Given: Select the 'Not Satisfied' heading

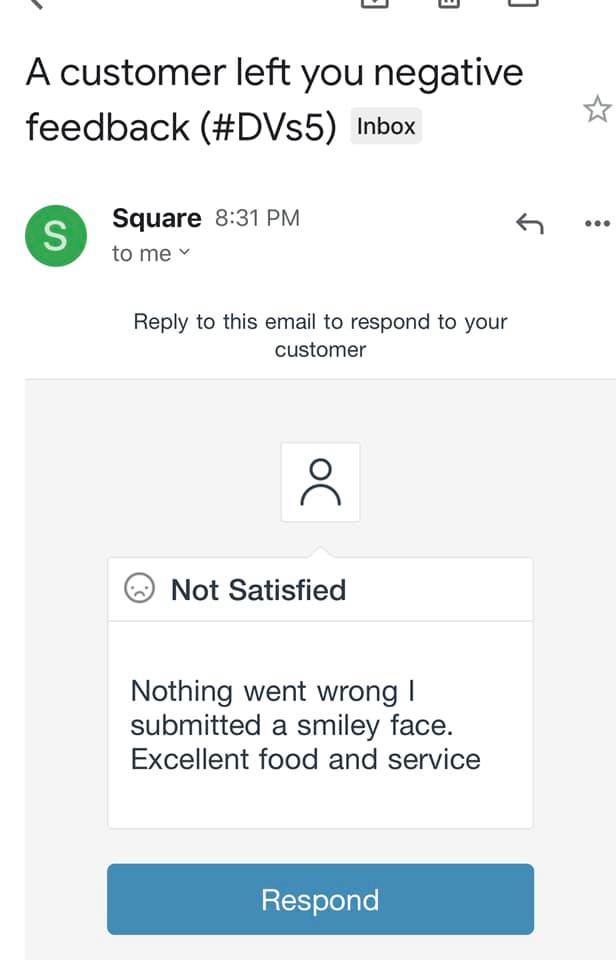Looking at the screenshot, I should (x=258, y=590).
